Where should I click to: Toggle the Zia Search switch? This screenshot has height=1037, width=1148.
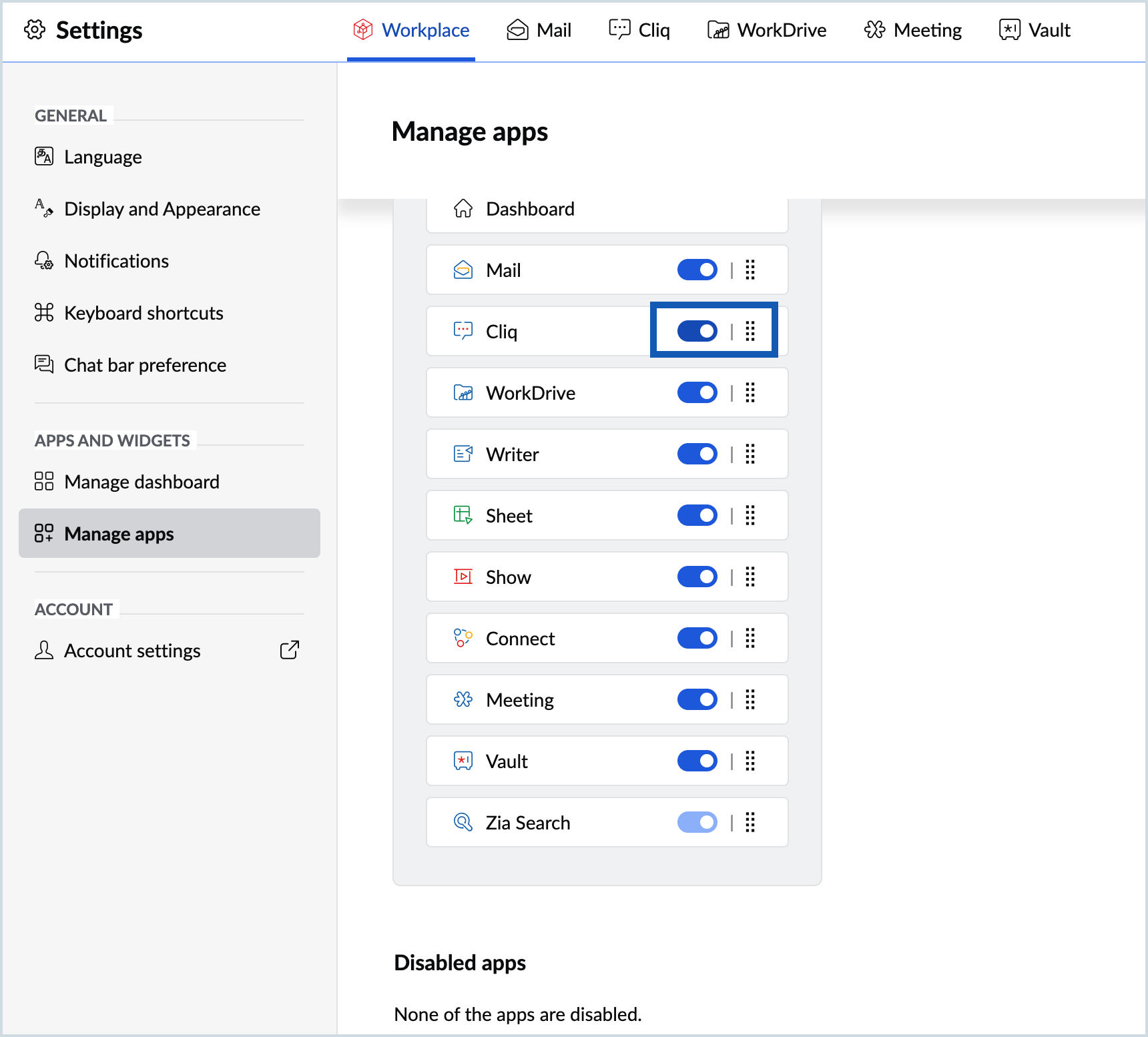697,823
